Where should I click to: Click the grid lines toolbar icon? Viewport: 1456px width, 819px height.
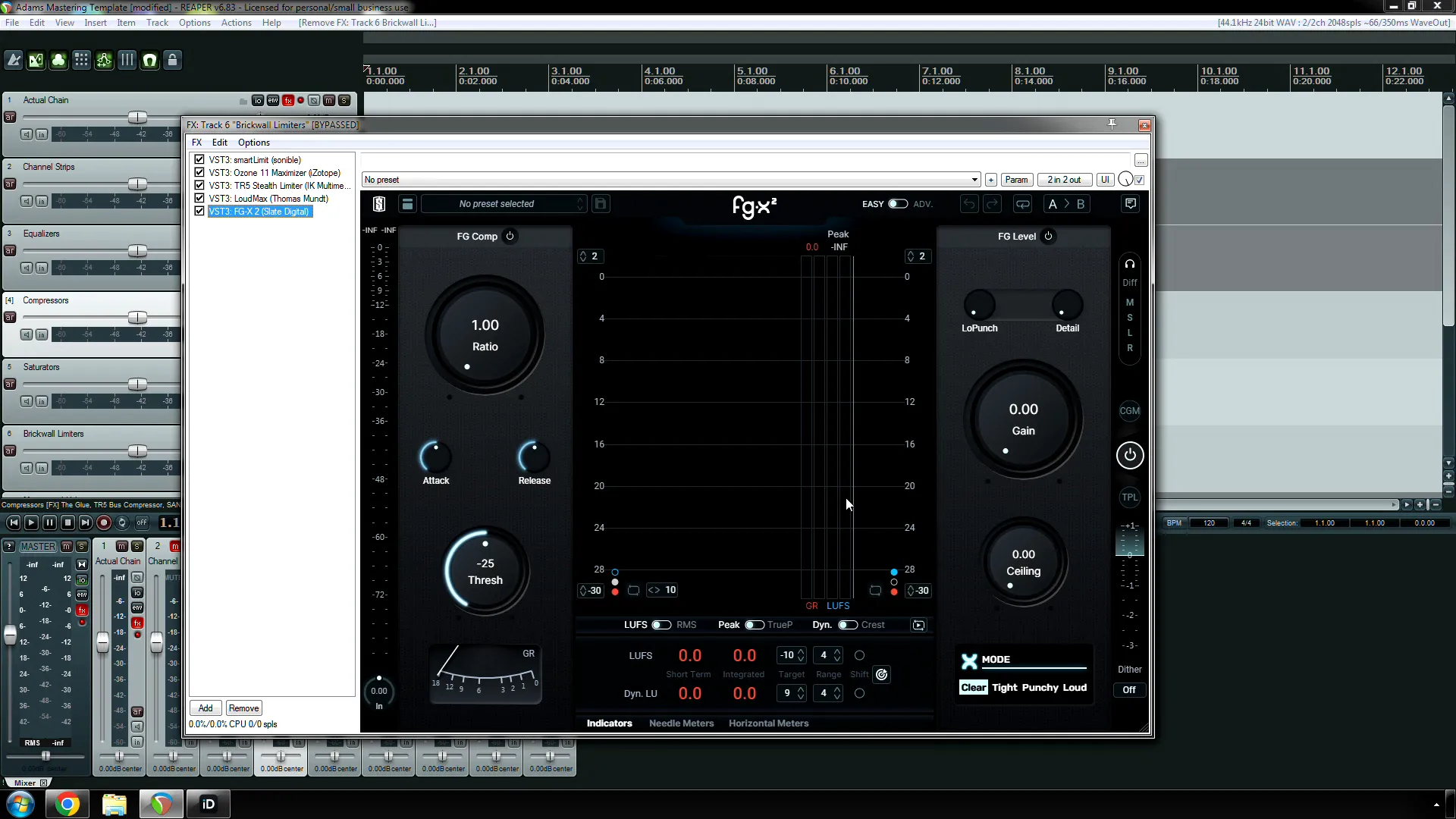click(x=127, y=60)
